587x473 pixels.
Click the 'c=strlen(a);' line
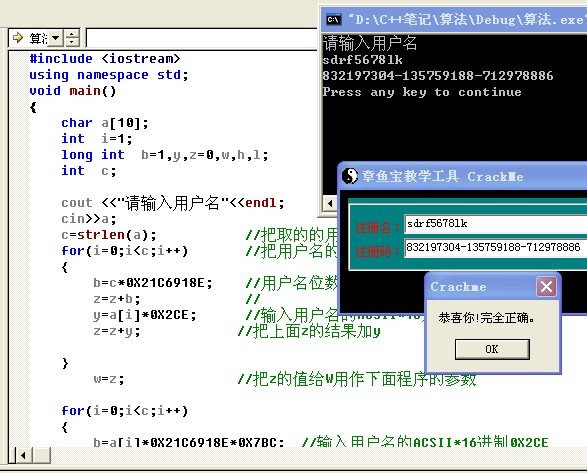click(x=109, y=235)
